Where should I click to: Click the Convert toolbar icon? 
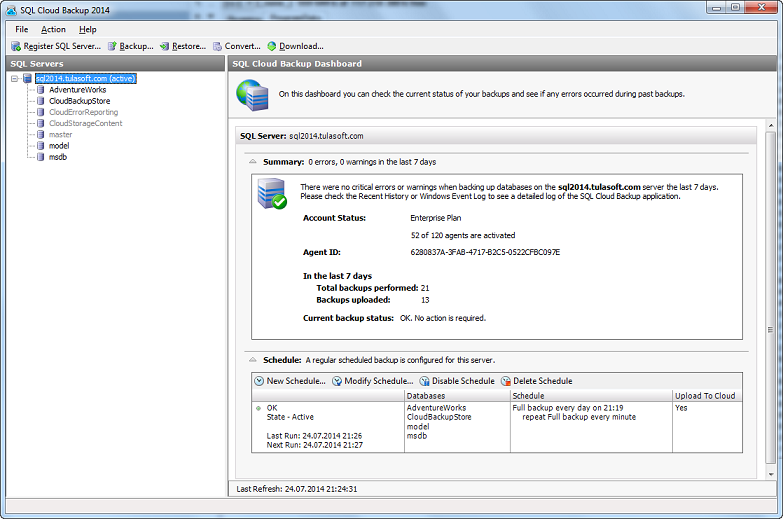(217, 46)
